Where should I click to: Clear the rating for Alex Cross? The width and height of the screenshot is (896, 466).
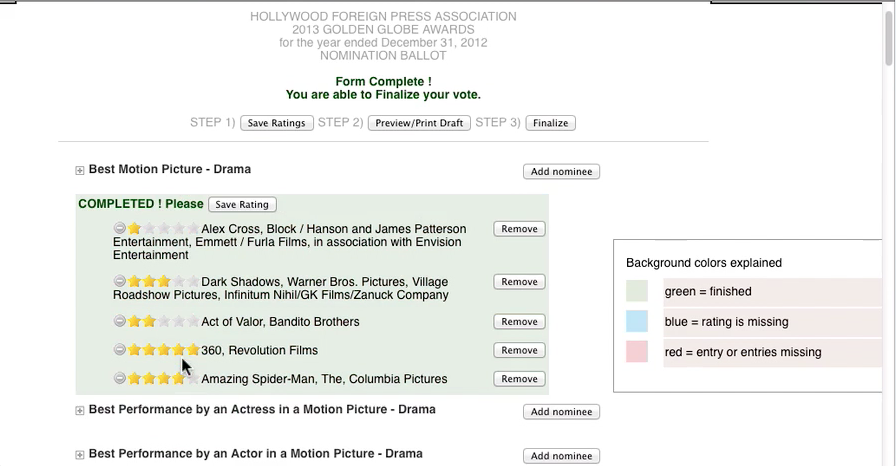(x=119, y=229)
